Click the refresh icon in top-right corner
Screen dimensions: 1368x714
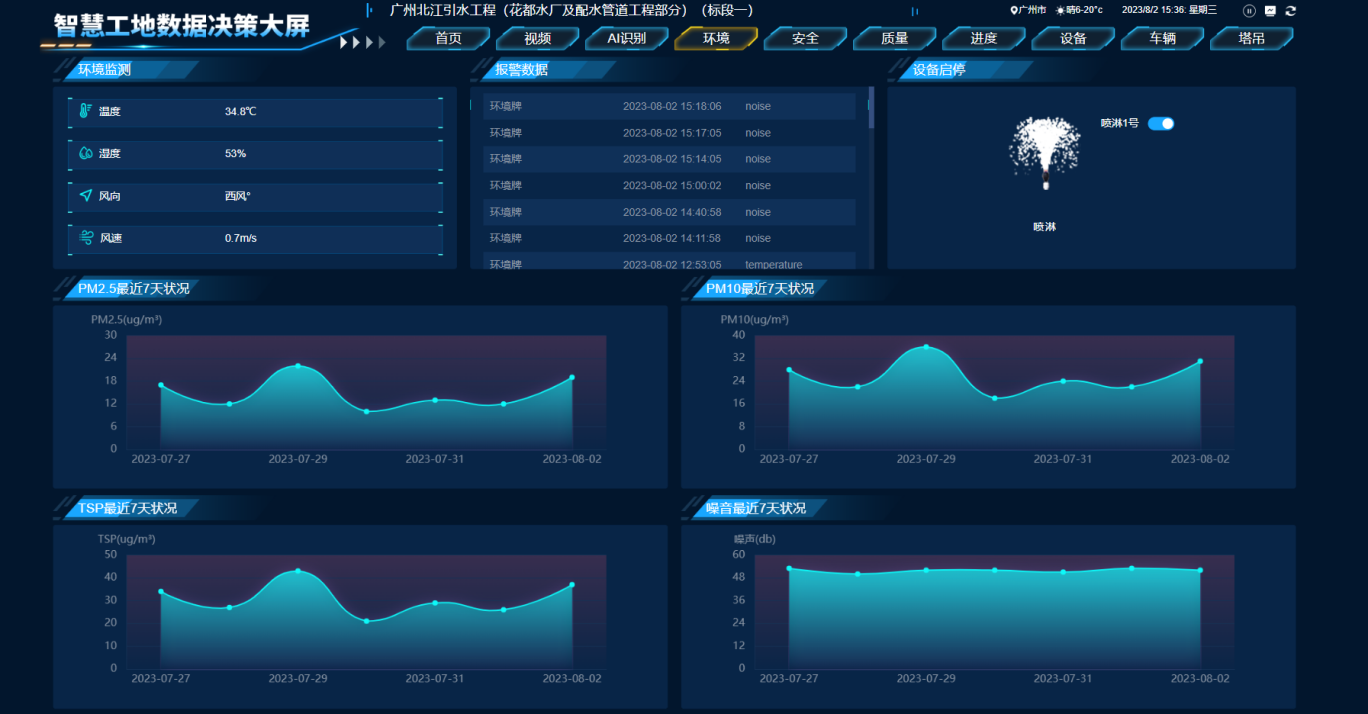[x=1291, y=10]
